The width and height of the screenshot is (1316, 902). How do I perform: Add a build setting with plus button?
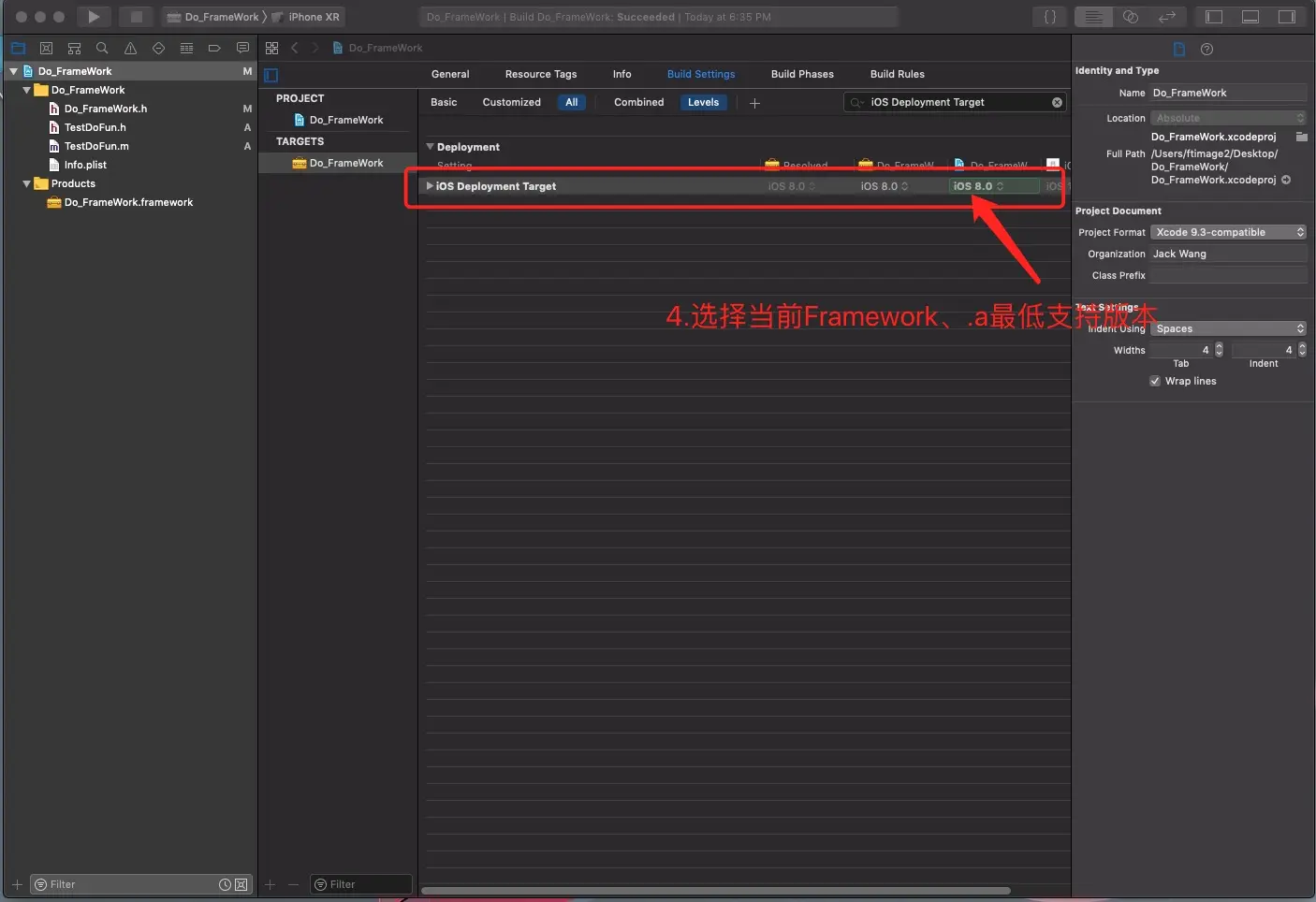[754, 103]
